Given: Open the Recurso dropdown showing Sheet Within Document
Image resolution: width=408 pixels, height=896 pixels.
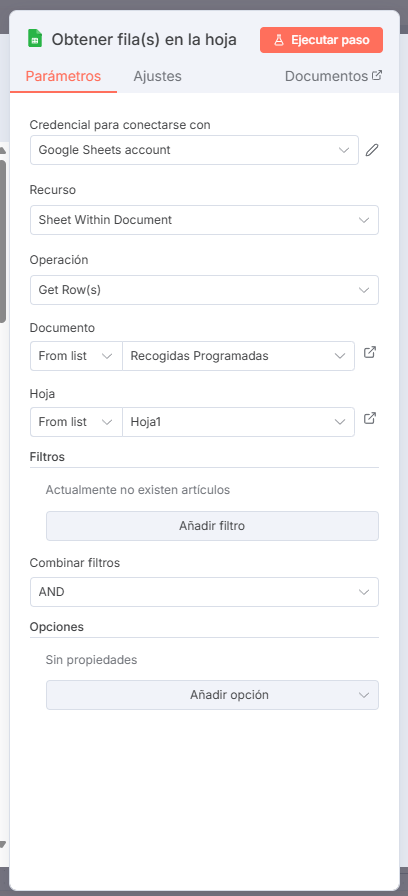Looking at the screenshot, I should tap(205, 220).
